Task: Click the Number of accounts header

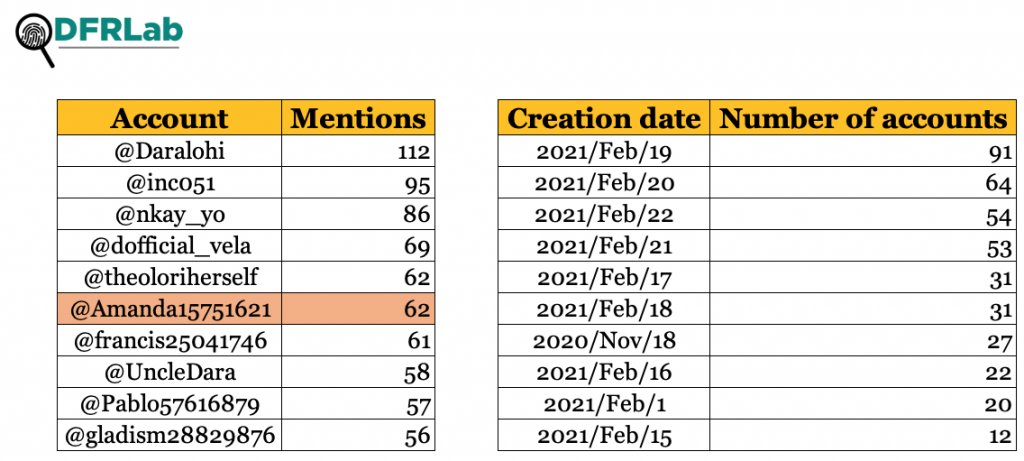Action: [863, 118]
